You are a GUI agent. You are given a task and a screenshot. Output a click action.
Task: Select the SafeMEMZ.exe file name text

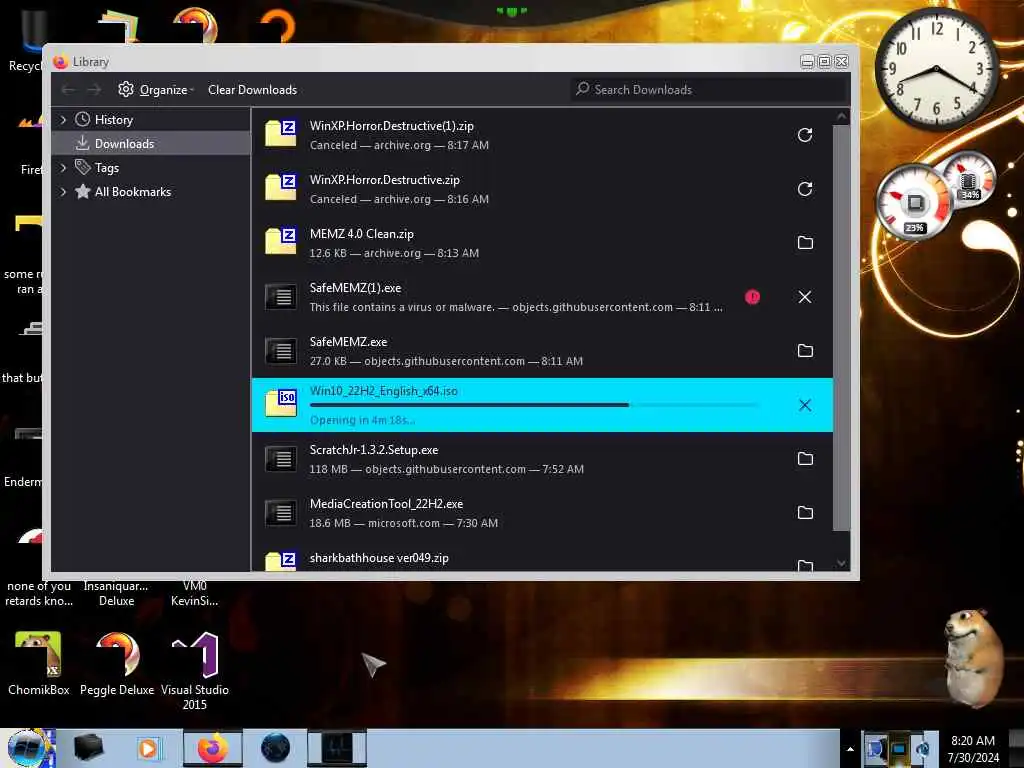coord(348,342)
